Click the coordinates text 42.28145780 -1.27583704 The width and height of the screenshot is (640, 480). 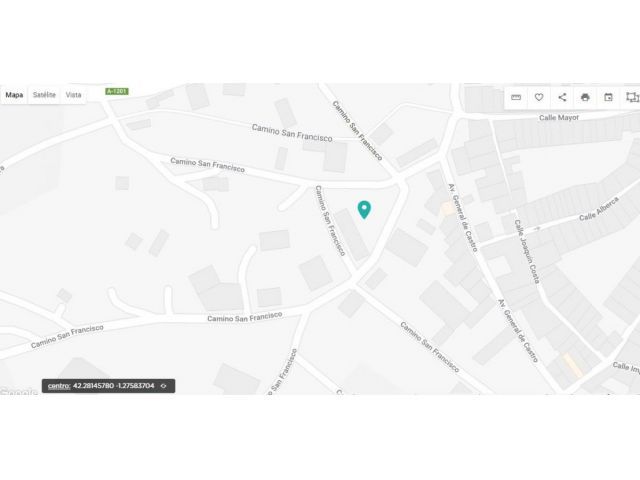click(x=113, y=386)
